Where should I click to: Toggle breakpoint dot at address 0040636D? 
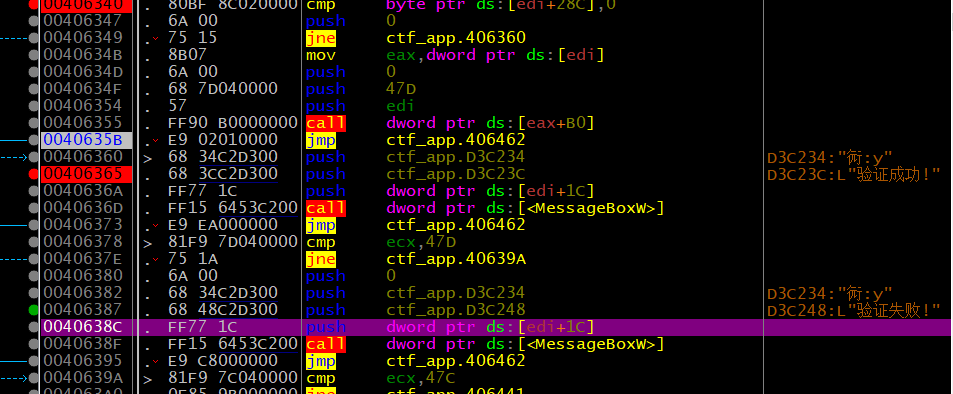[x=34, y=208]
